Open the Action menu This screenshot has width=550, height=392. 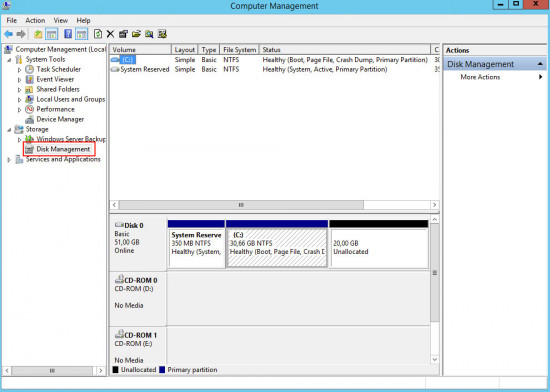(x=35, y=20)
